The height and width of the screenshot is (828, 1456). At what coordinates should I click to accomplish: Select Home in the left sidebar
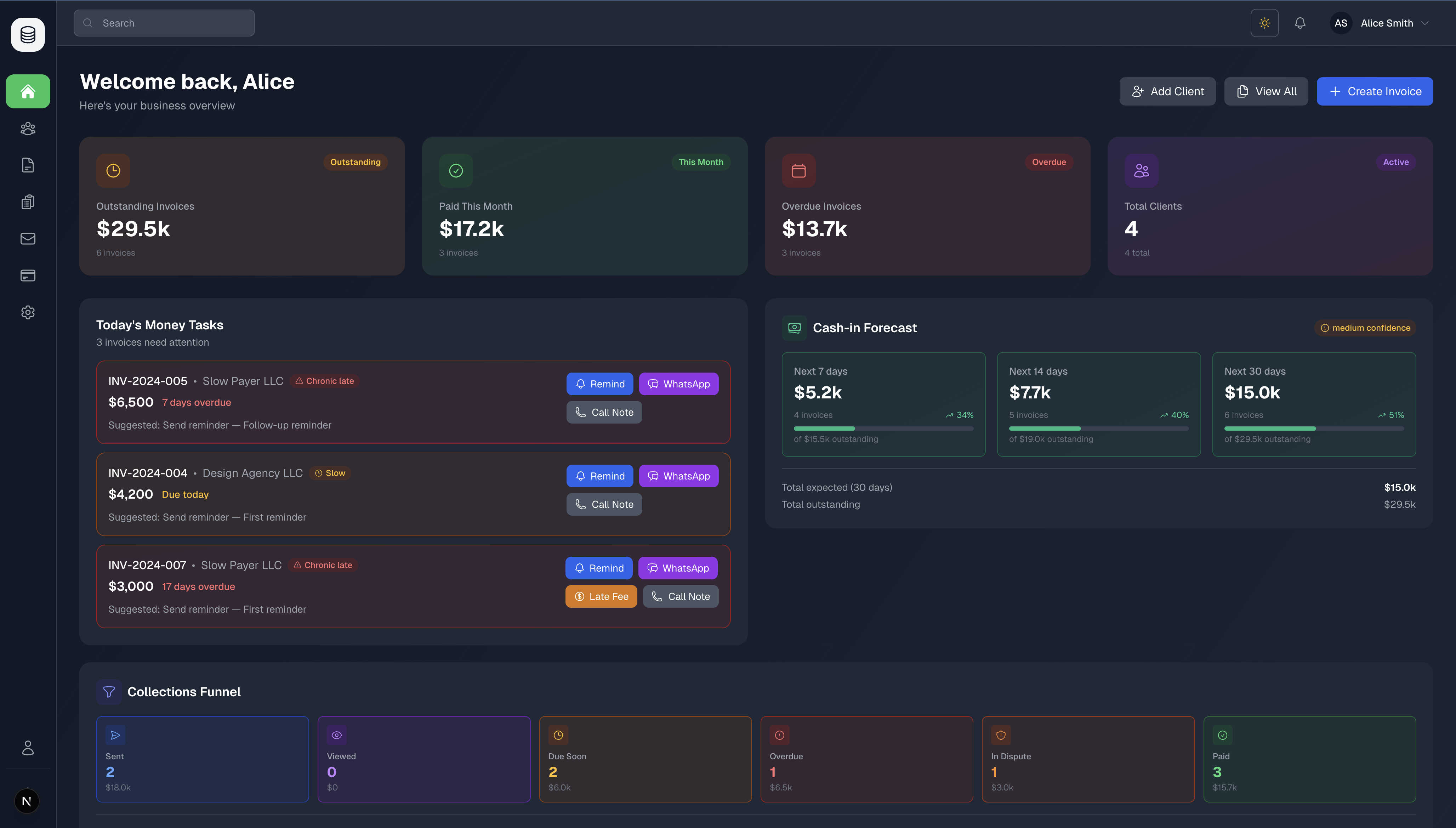coord(27,91)
